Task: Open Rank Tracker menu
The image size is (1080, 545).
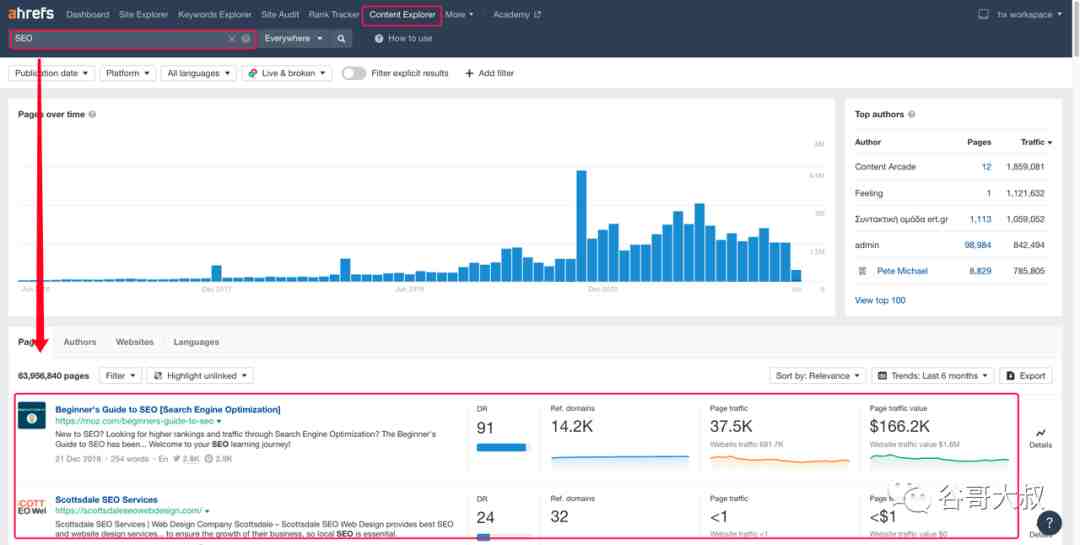Action: pos(333,14)
